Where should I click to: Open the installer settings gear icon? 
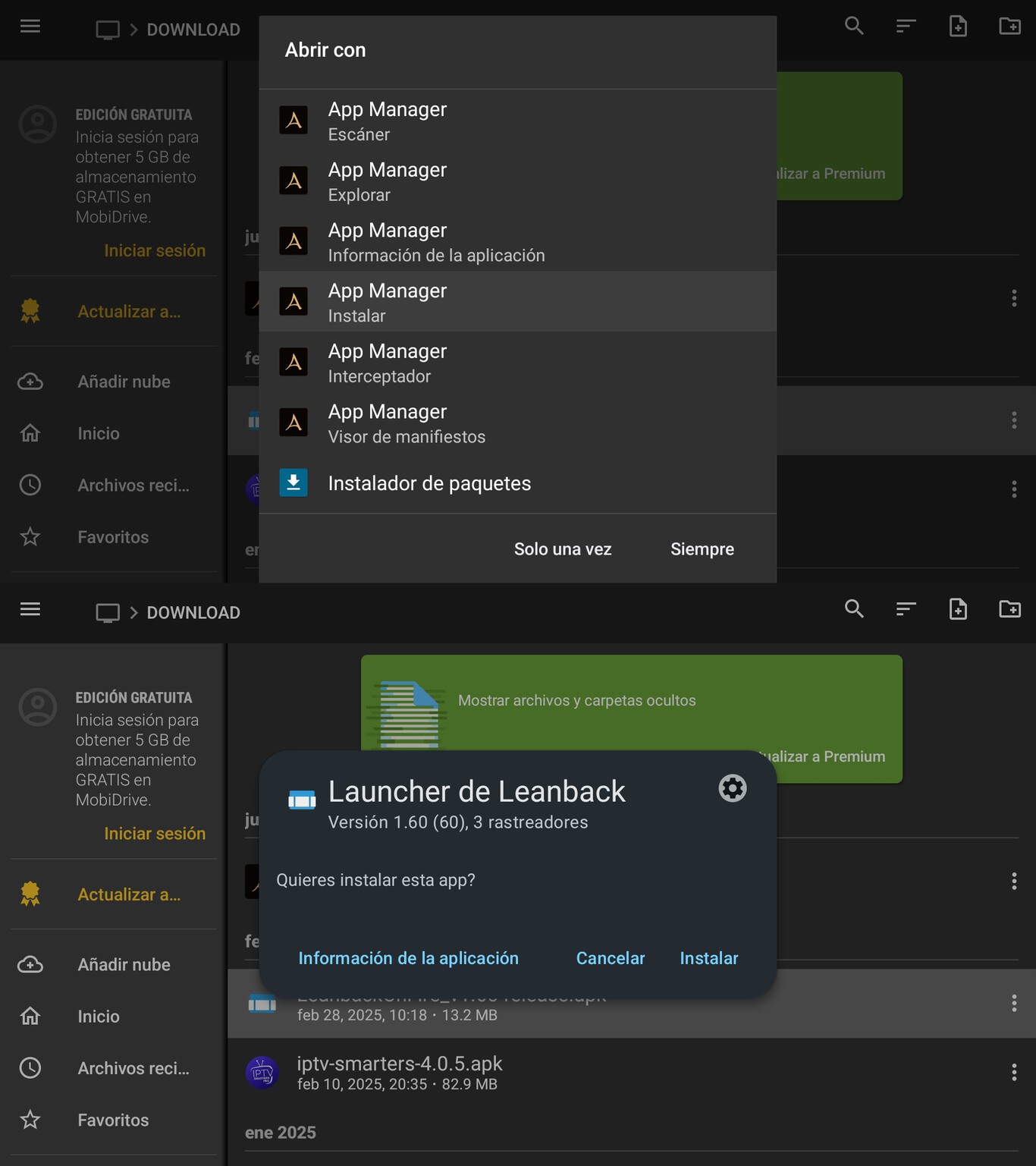coord(731,789)
